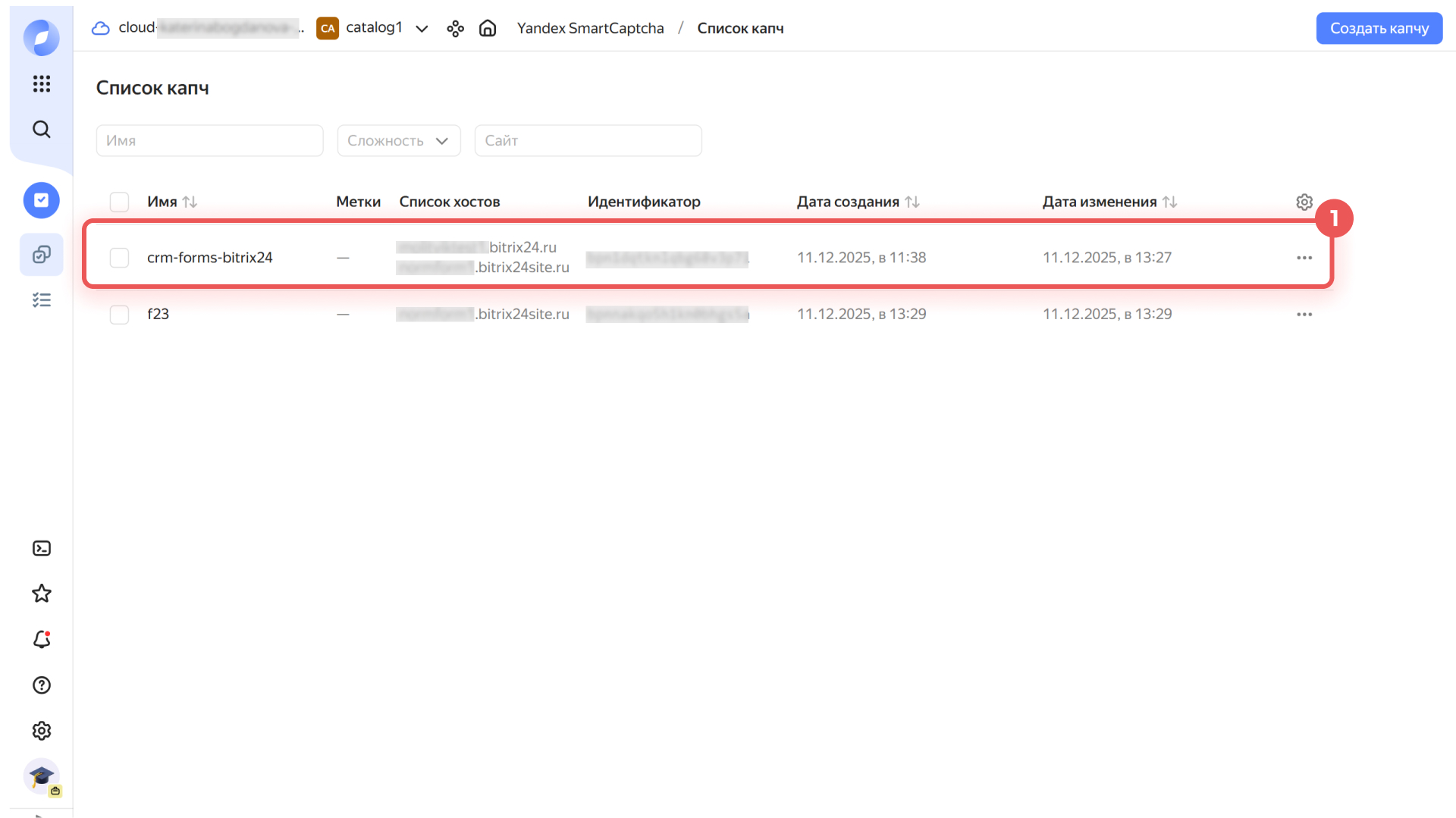Open notifications bell icon
The image size is (1456, 818).
[42, 640]
